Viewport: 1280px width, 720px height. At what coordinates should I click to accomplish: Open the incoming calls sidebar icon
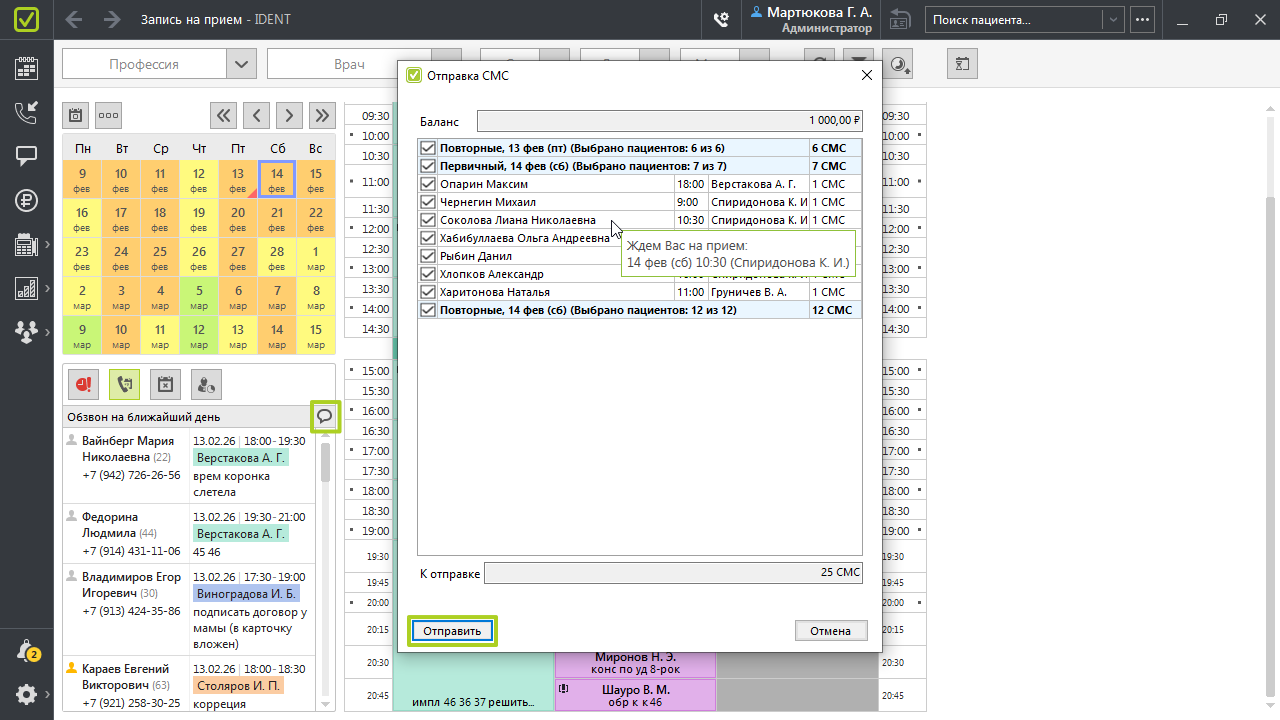(26, 112)
